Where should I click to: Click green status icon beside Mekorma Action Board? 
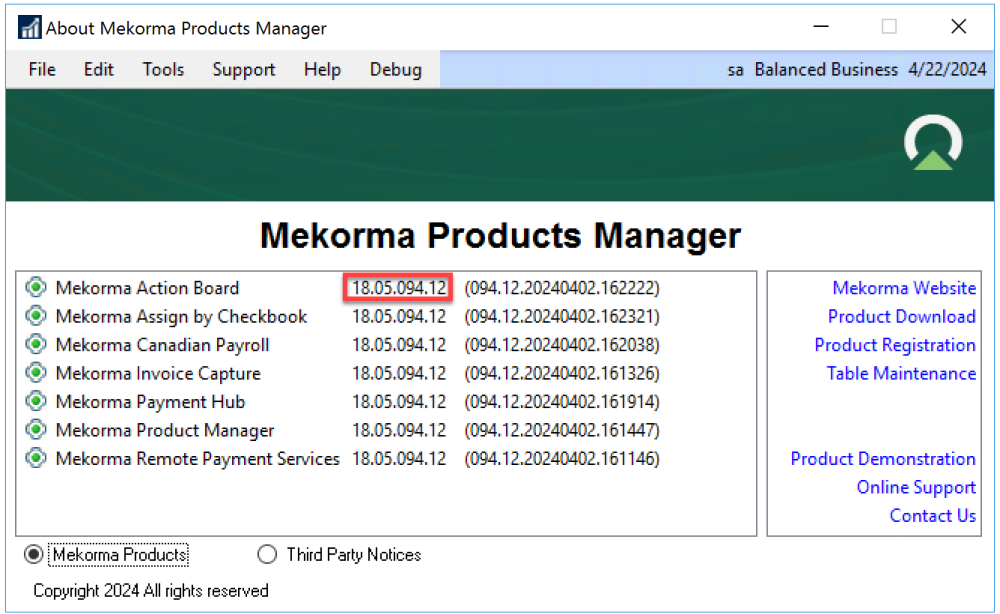point(37,288)
